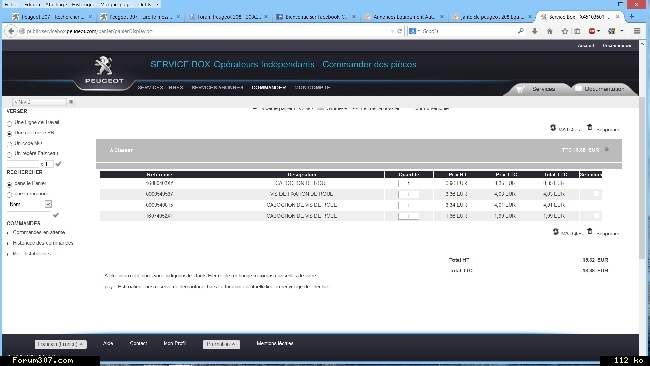Open the Historique des commandes link

click(43, 243)
